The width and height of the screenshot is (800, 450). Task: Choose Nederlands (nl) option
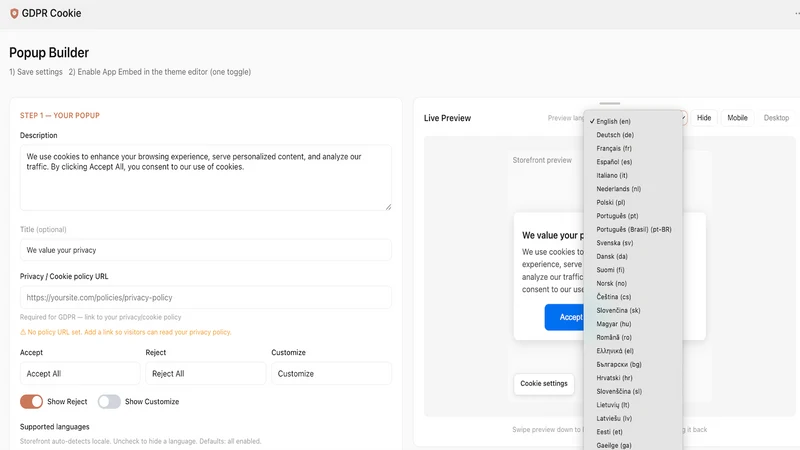click(633, 189)
